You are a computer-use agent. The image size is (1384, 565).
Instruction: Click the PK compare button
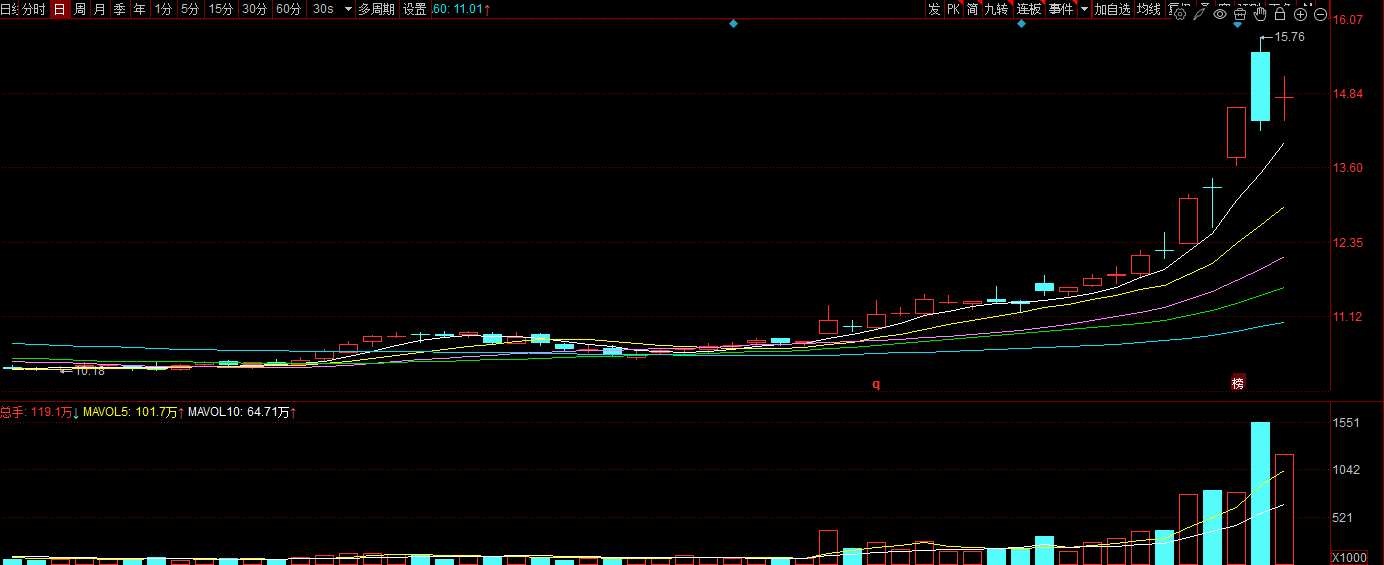954,9
